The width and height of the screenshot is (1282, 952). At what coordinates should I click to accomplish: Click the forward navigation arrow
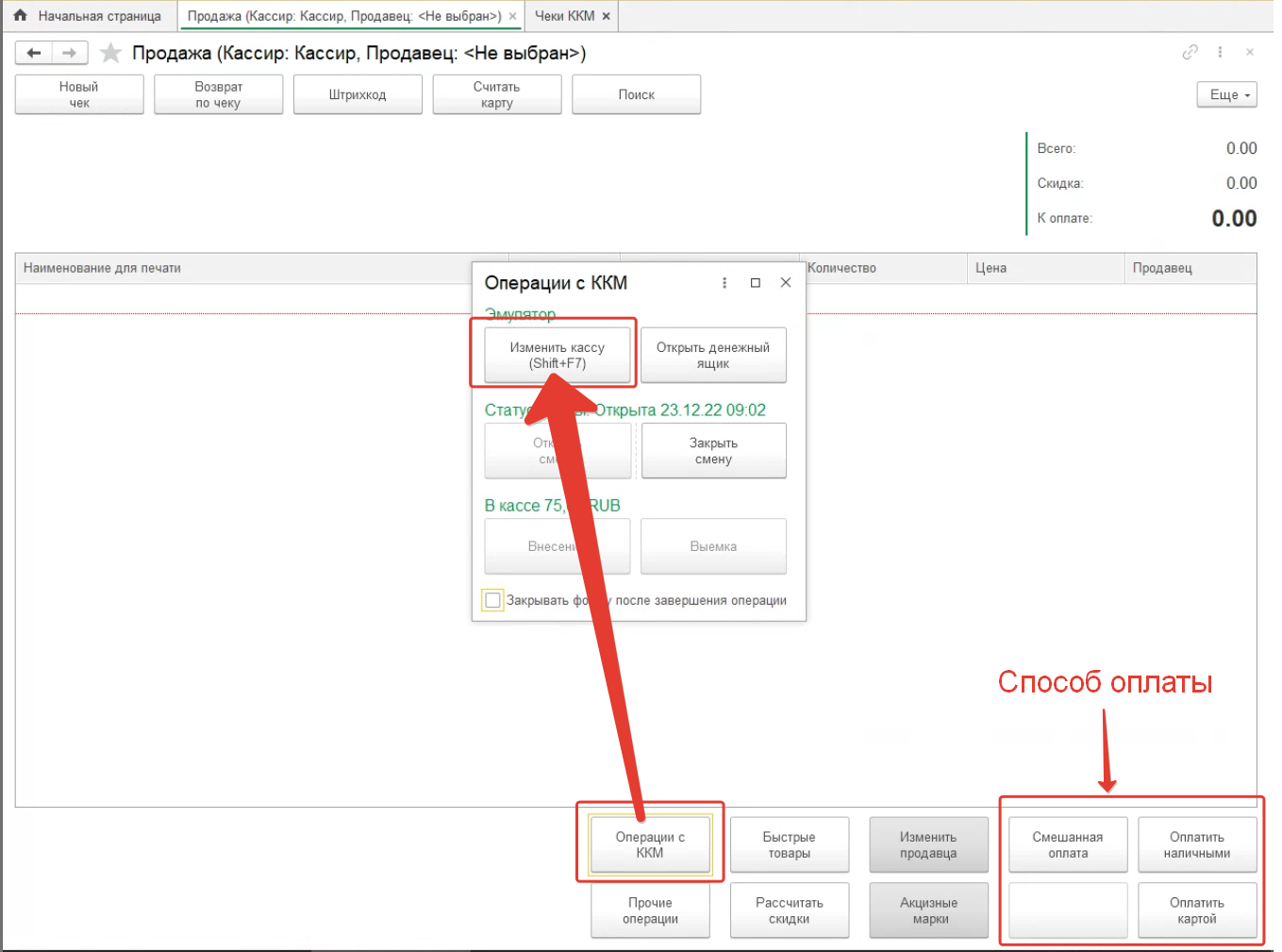70,53
